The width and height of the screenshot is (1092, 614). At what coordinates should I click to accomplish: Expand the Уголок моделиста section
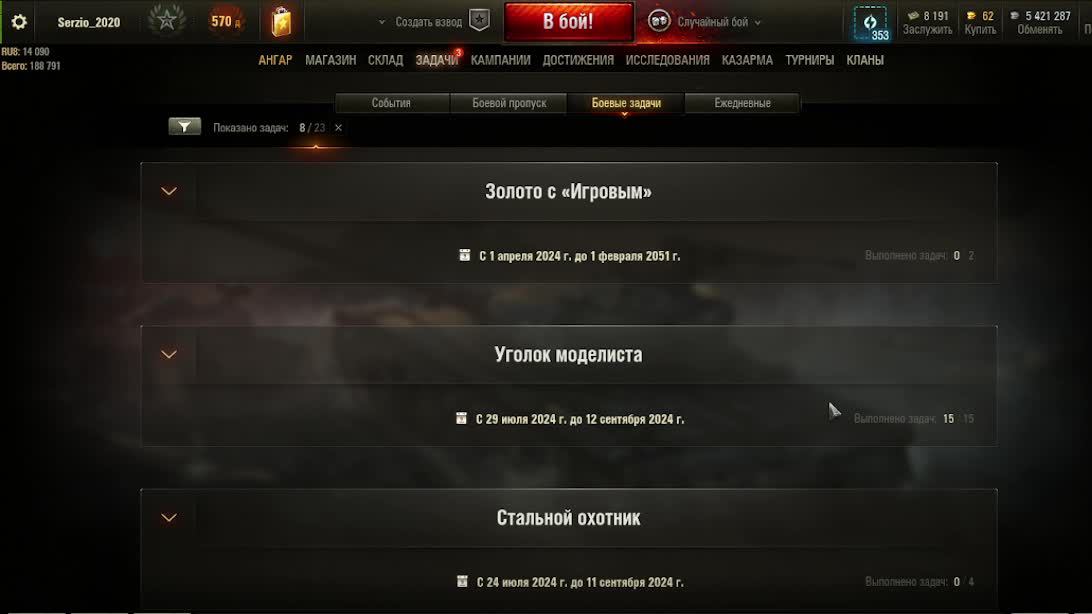tap(169, 354)
